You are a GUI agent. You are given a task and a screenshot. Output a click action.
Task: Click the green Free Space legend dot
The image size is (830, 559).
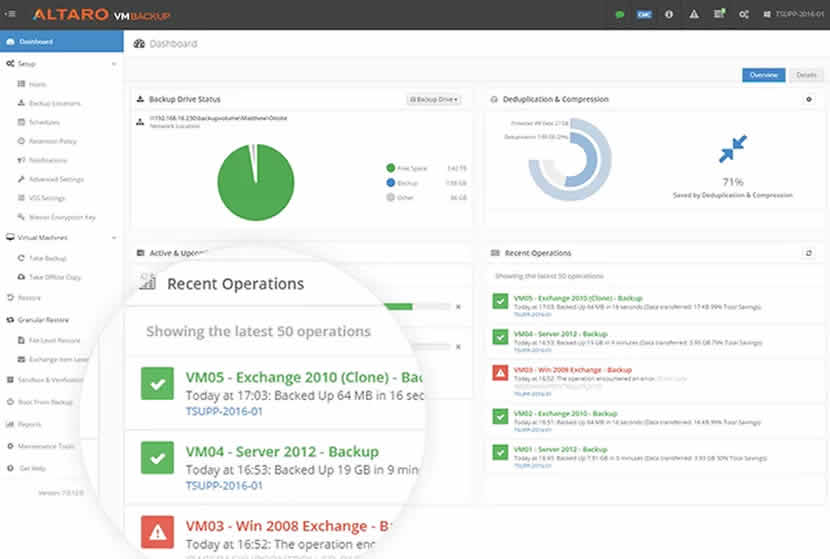(391, 168)
